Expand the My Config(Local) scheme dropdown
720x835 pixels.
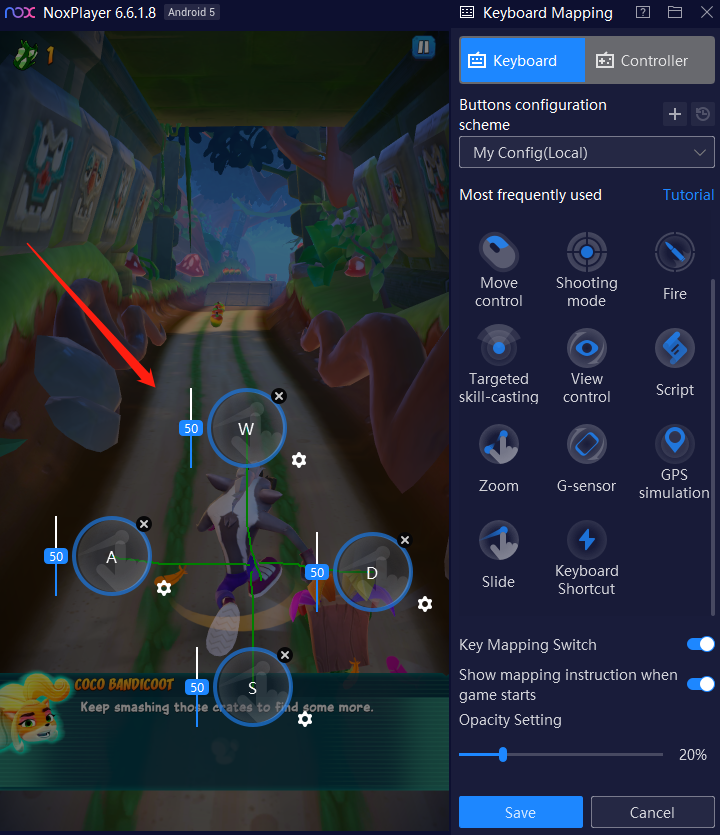click(x=586, y=152)
